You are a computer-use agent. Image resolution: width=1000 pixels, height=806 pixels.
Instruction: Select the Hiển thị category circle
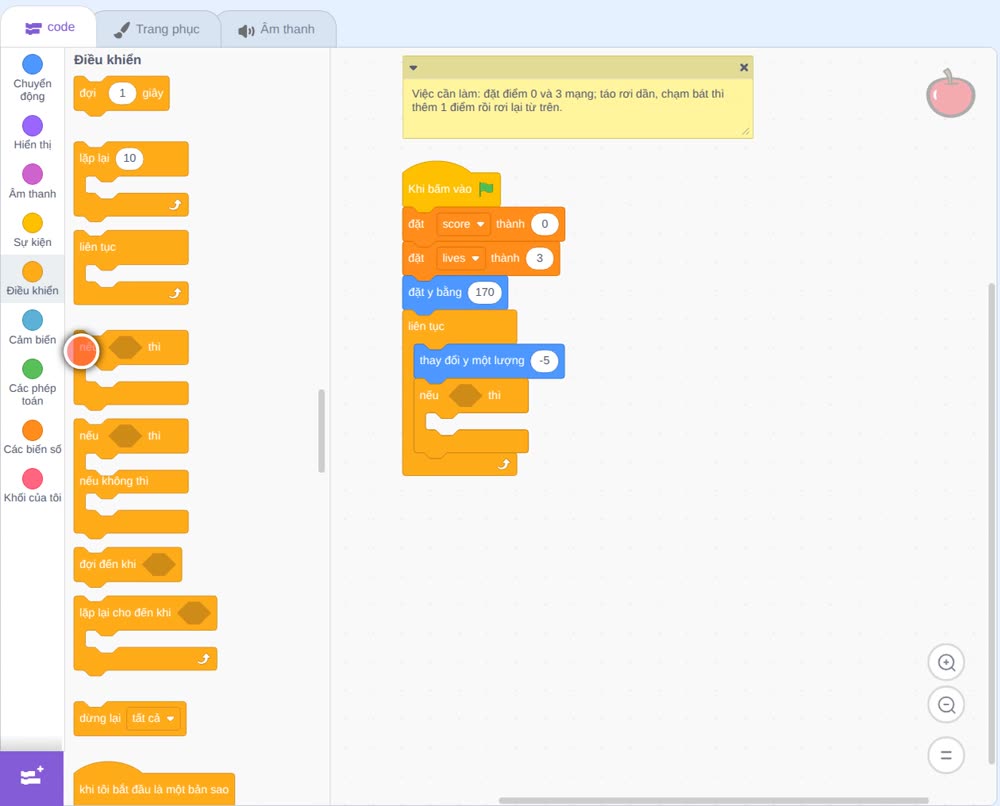[x=33, y=126]
